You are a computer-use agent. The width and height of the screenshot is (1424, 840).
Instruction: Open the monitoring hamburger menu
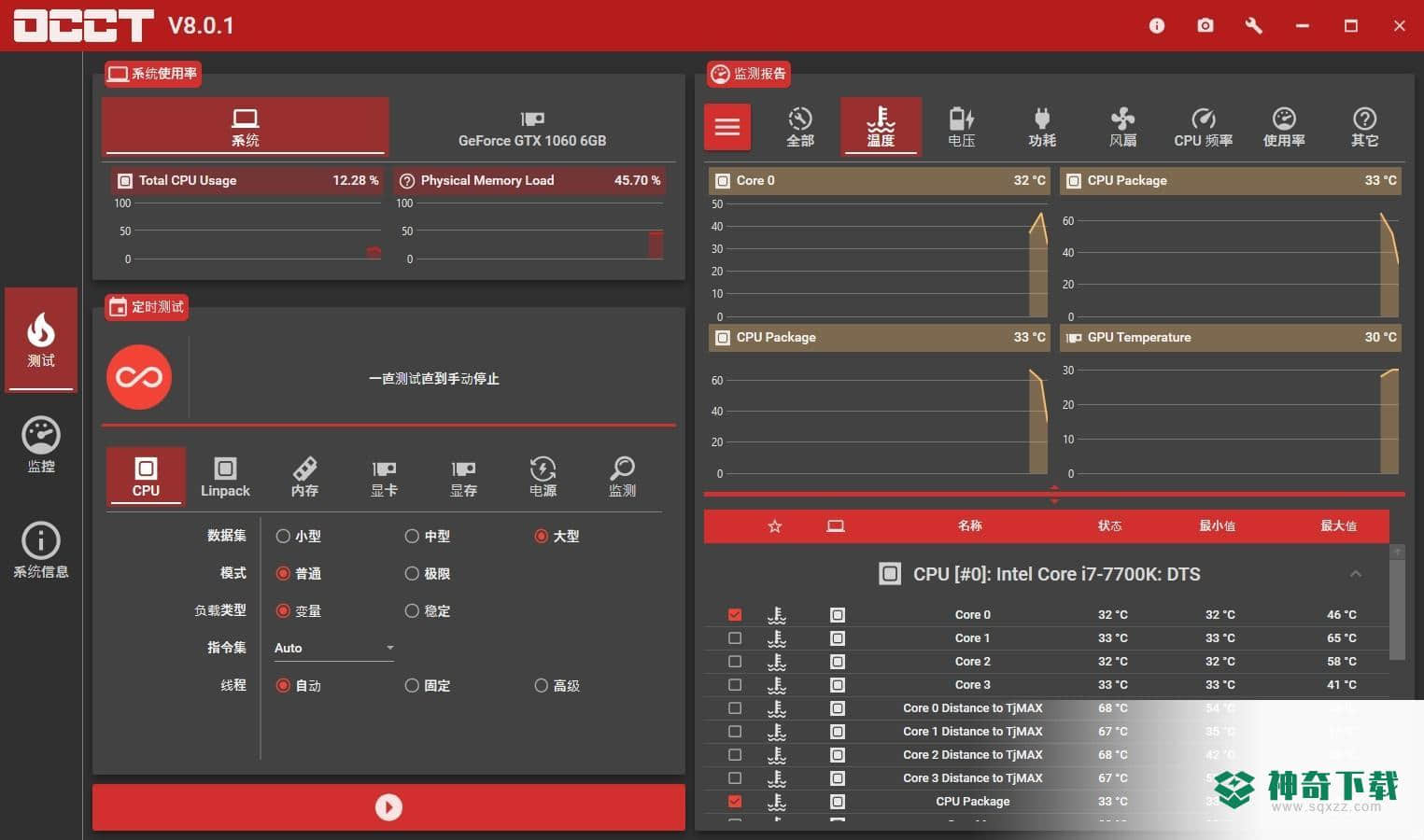727,127
